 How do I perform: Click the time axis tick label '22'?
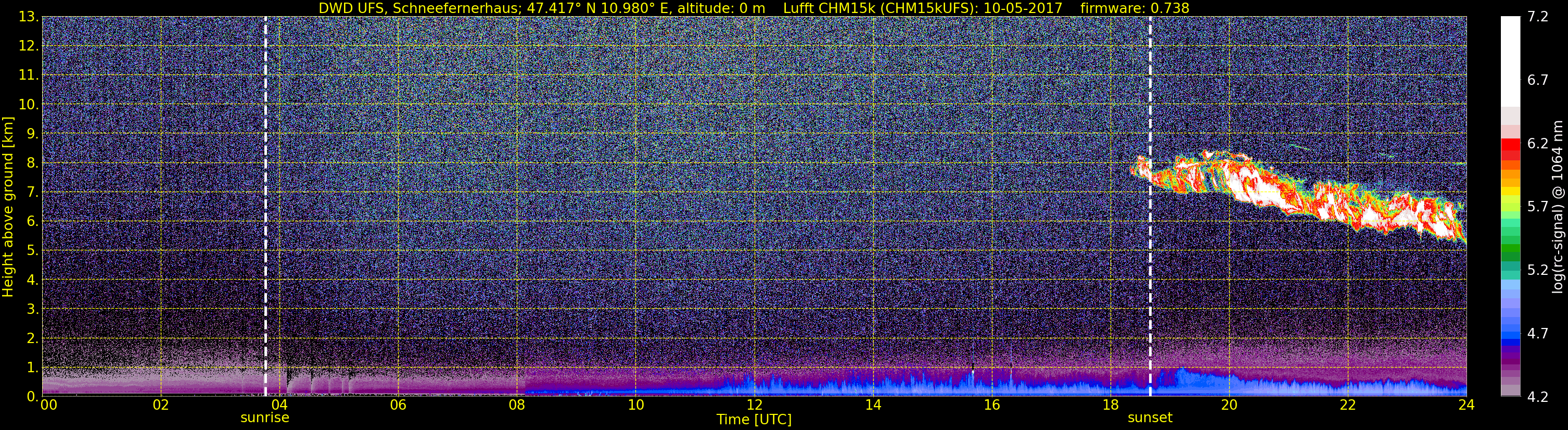click(x=1348, y=405)
